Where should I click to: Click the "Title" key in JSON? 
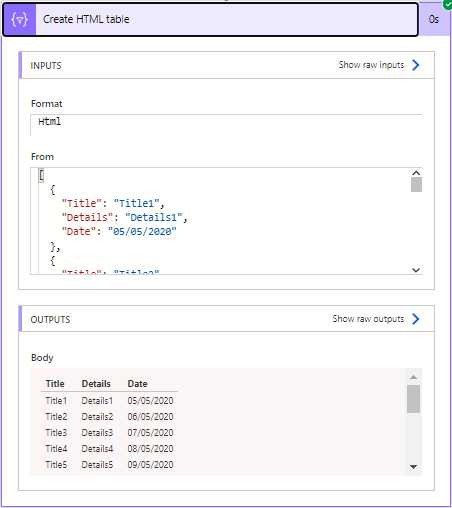(x=82, y=203)
